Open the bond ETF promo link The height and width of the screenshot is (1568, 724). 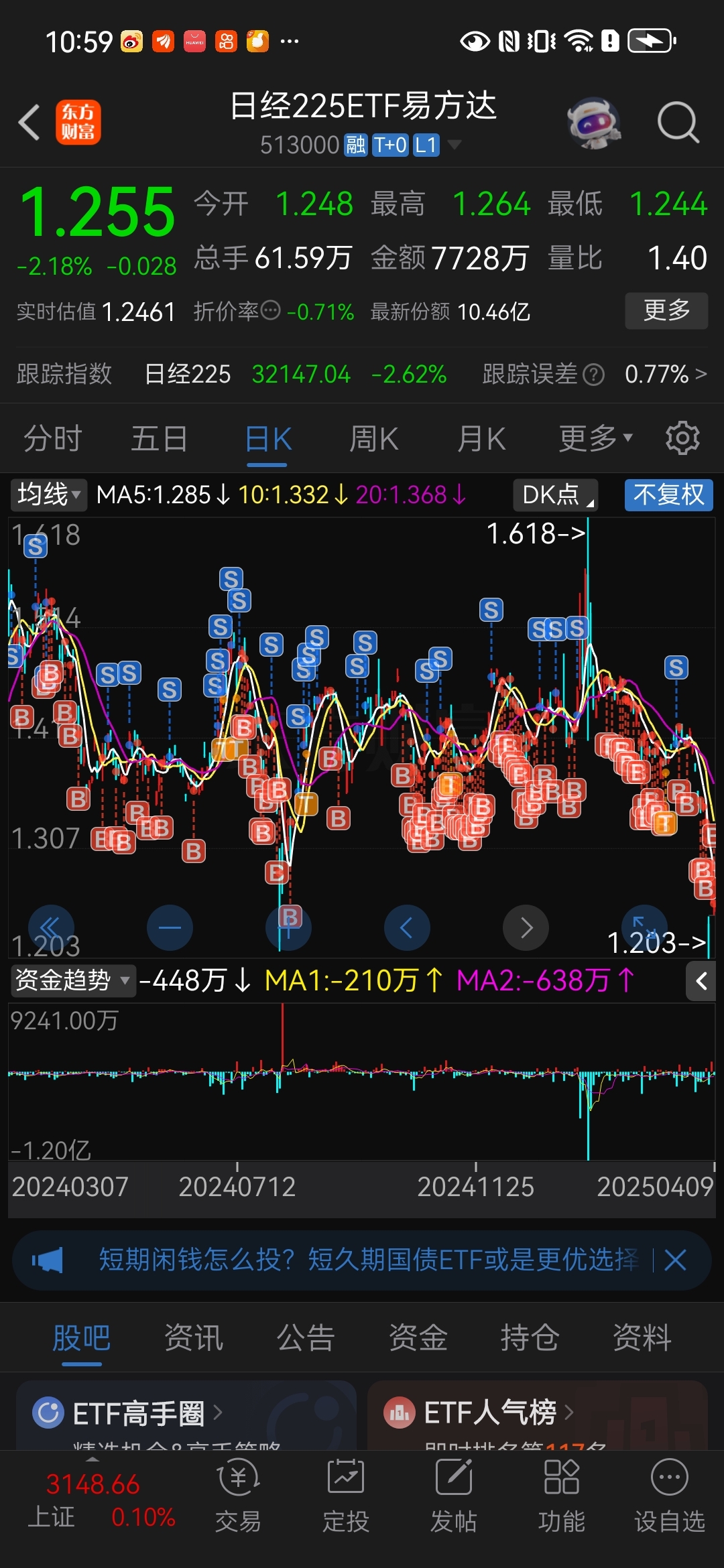pos(369,1260)
